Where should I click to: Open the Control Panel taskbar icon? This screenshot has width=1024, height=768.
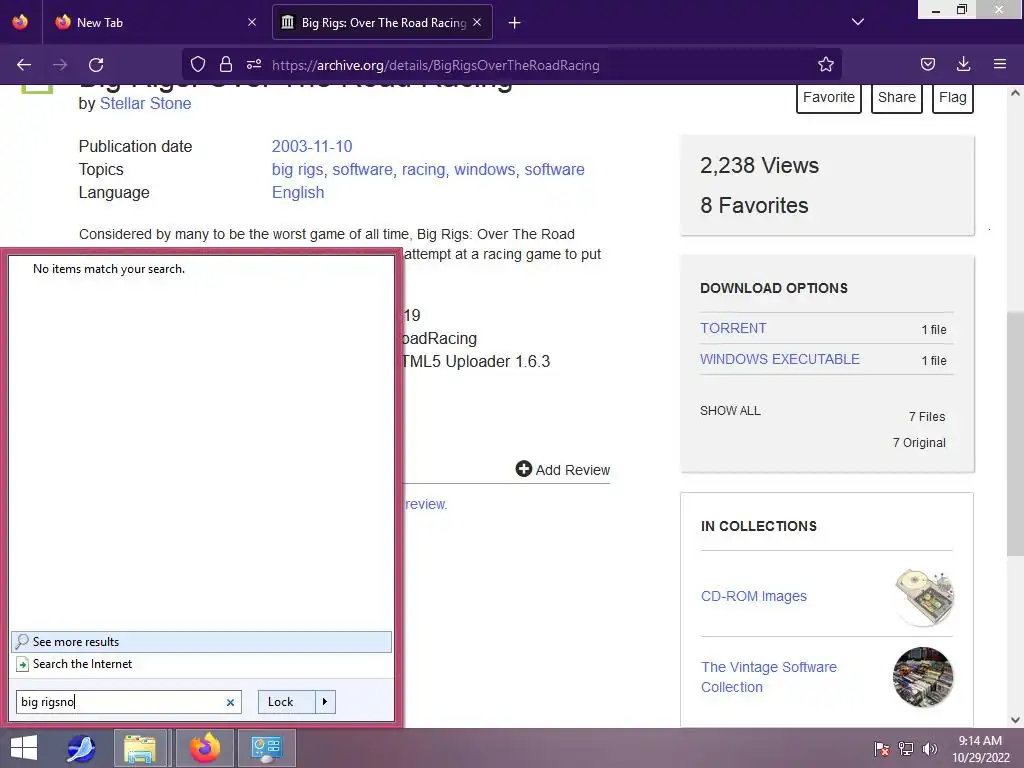coord(266,748)
